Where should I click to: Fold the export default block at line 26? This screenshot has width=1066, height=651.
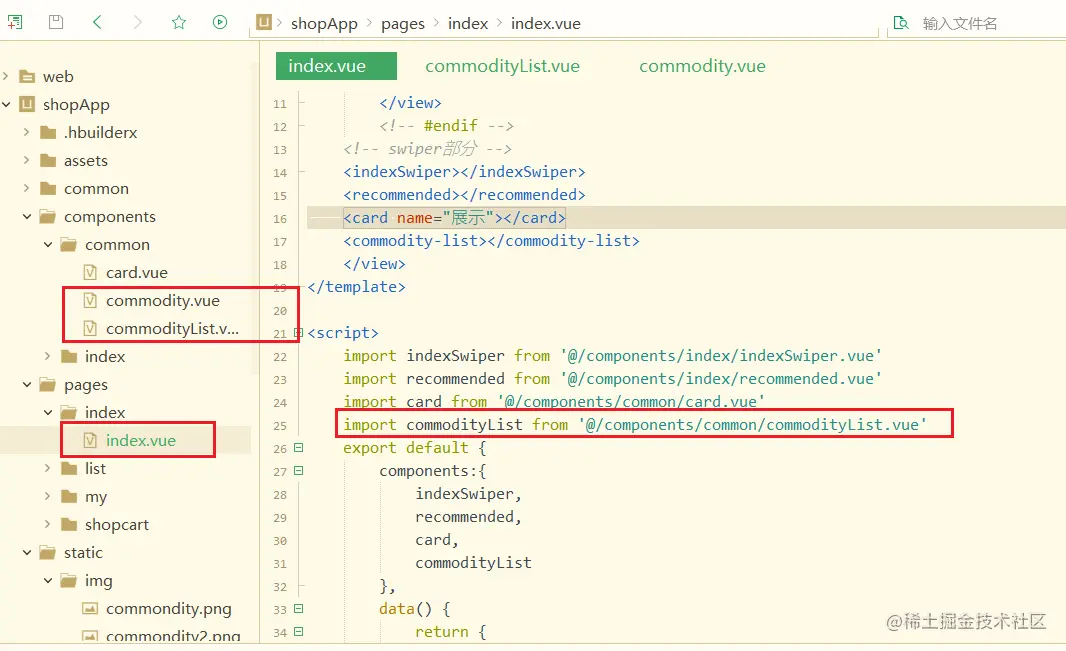(298, 448)
